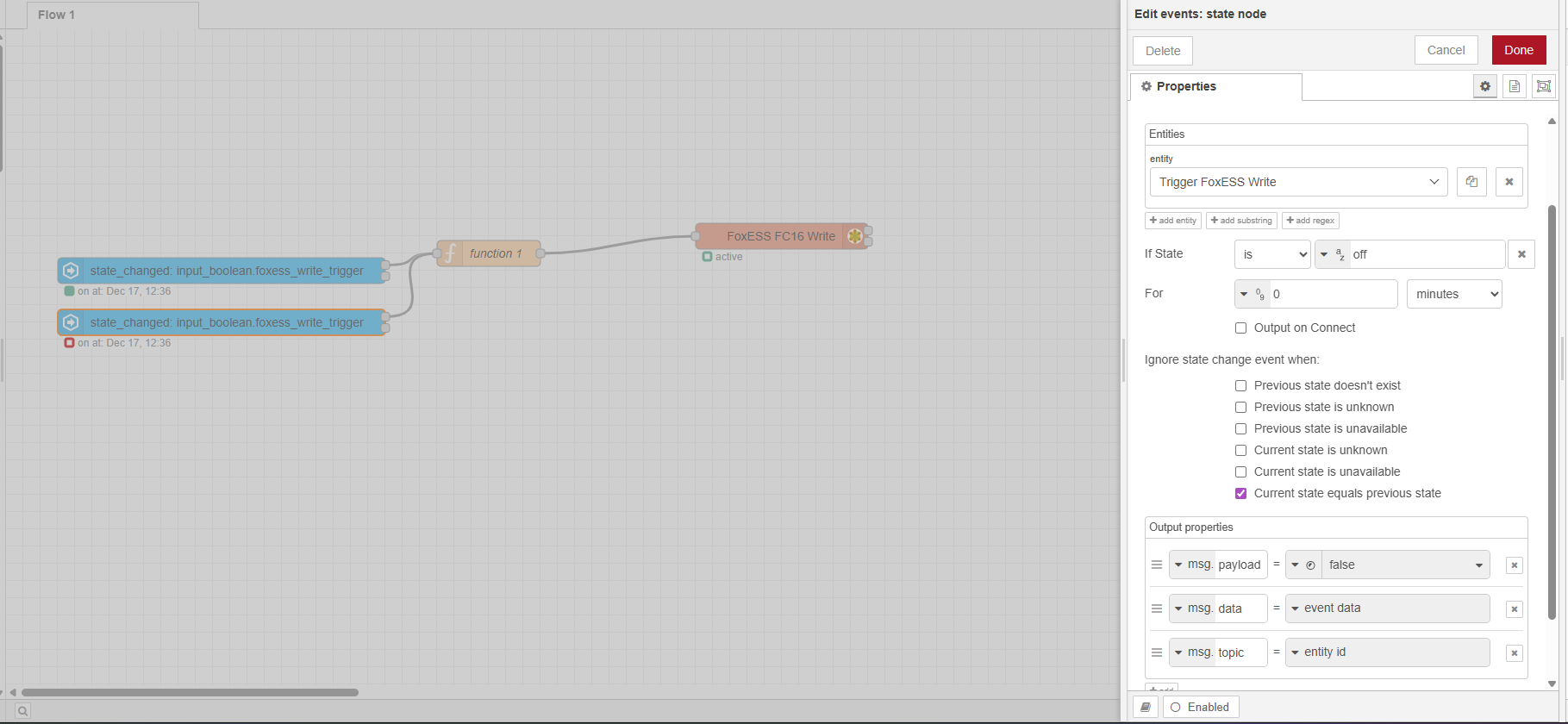The height and width of the screenshot is (724, 1568).
Task: Open the node appearance icon tab
Action: coord(1544,86)
